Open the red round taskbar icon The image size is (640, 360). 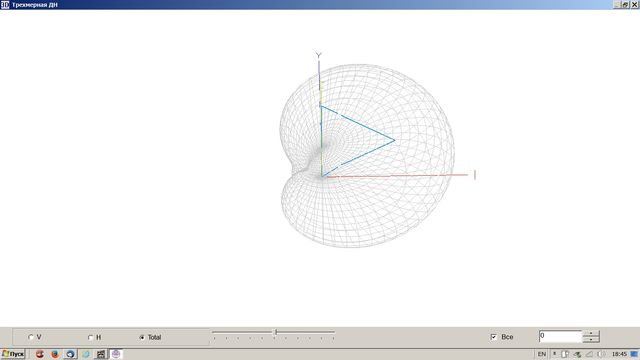(x=40, y=354)
